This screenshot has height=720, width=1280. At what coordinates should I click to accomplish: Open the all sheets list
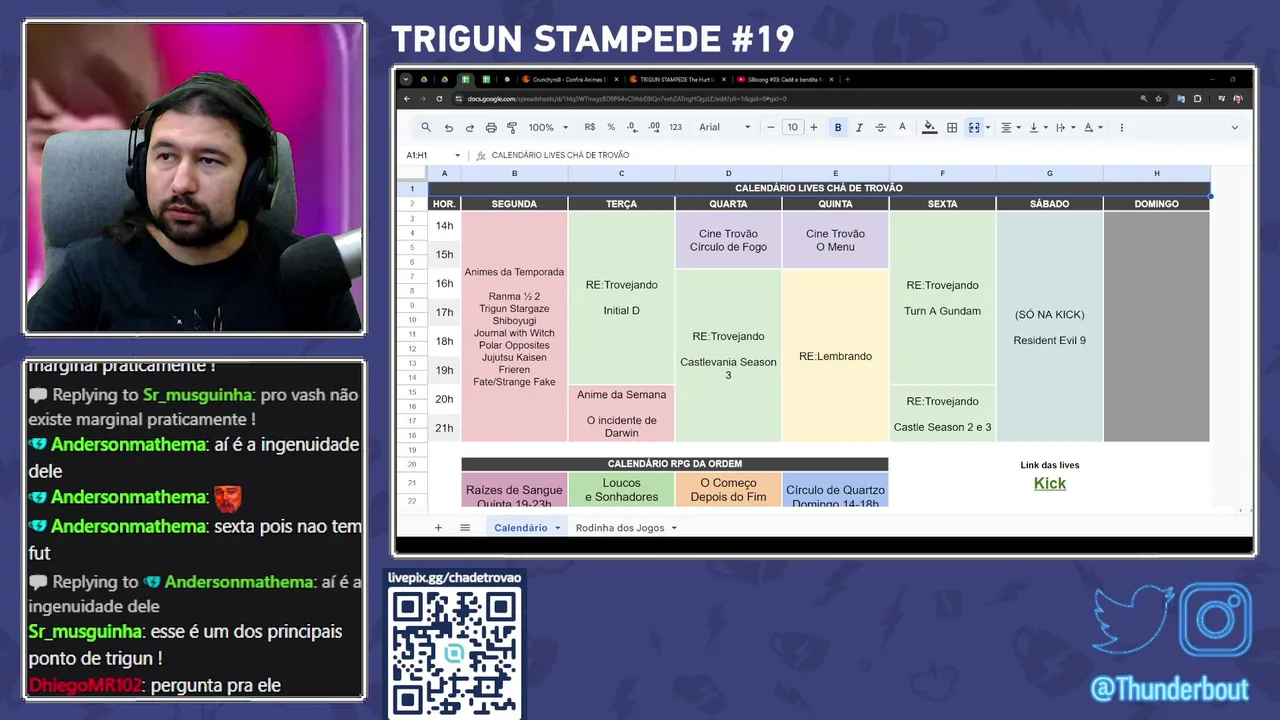[465, 527]
